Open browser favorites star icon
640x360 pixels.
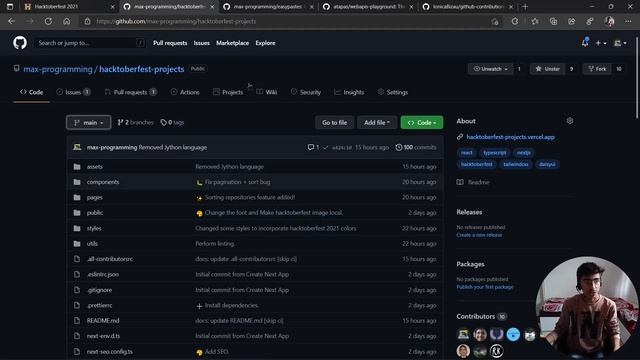[x=535, y=21]
